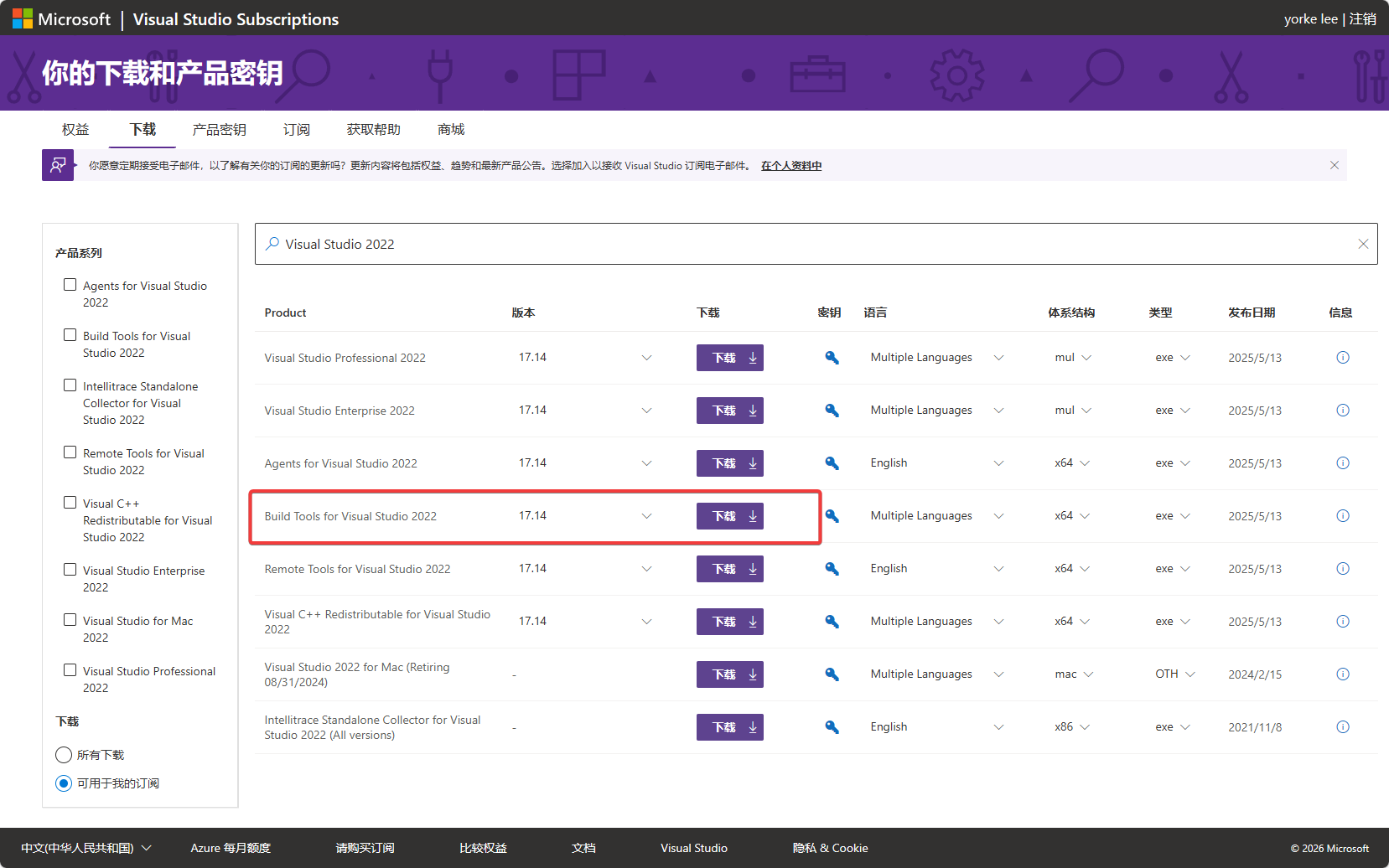Screen dimensions: 1389x868
Task: Open product key for Visual C++ Redistributable row
Action: click(x=832, y=622)
